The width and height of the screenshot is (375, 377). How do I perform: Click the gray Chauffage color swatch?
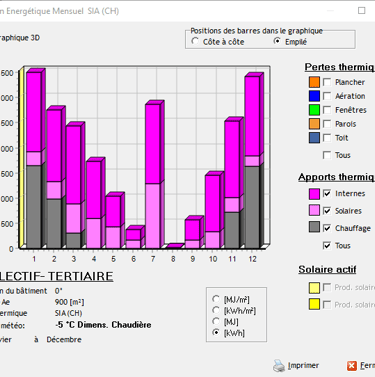[314, 227]
